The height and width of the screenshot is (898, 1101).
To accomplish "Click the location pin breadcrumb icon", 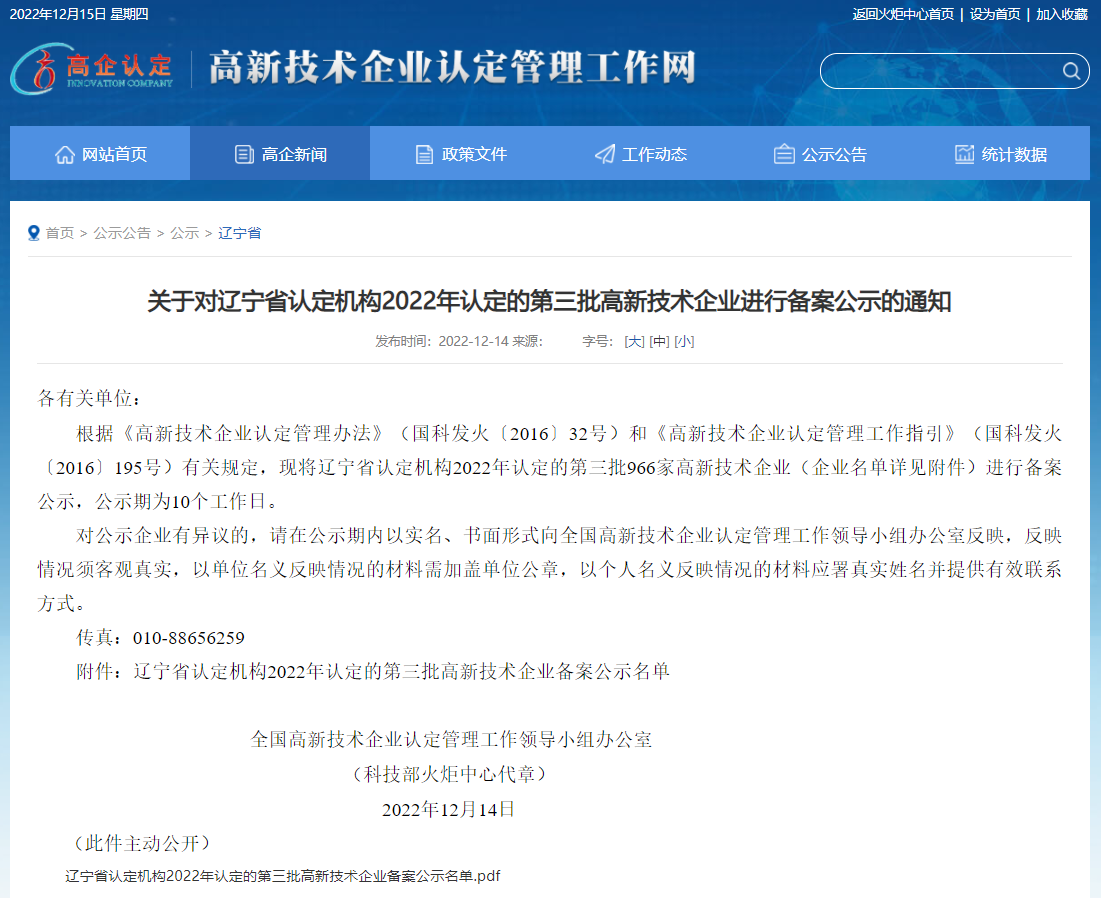I will (x=34, y=233).
